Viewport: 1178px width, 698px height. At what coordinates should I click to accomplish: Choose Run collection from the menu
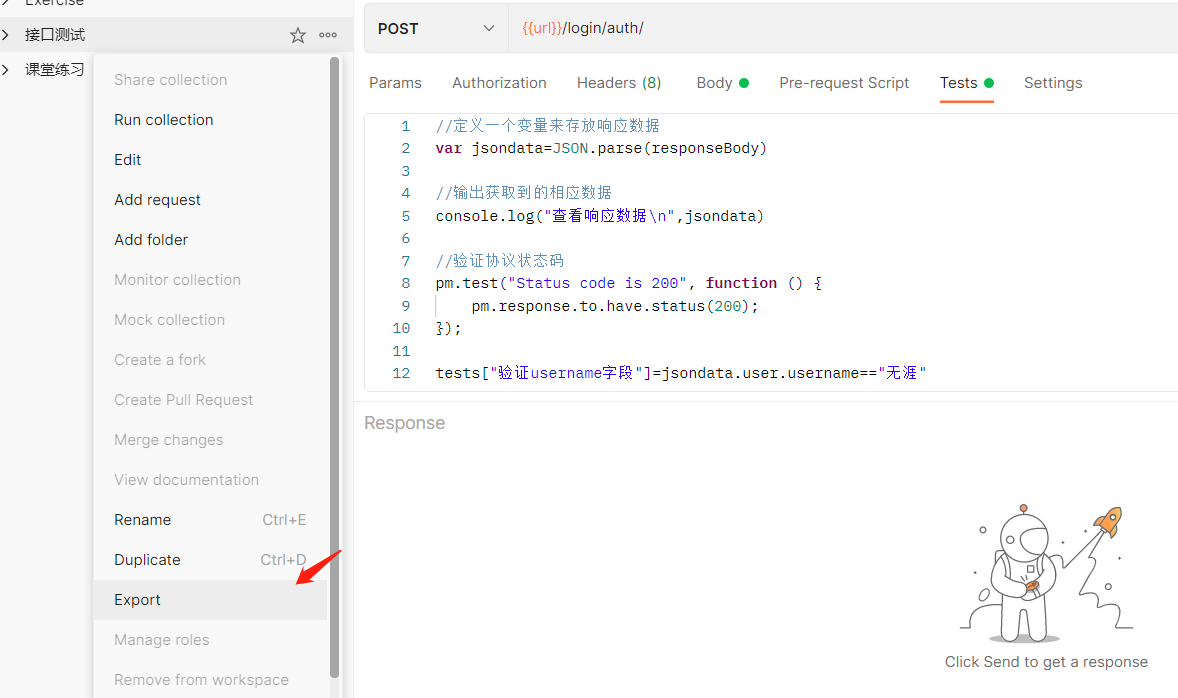click(210, 119)
